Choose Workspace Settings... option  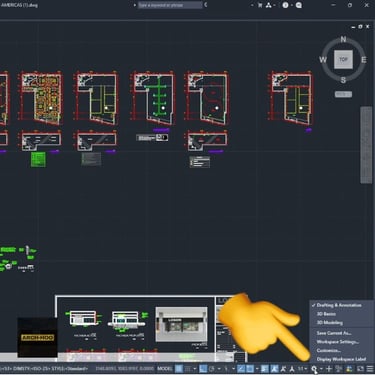tap(337, 342)
